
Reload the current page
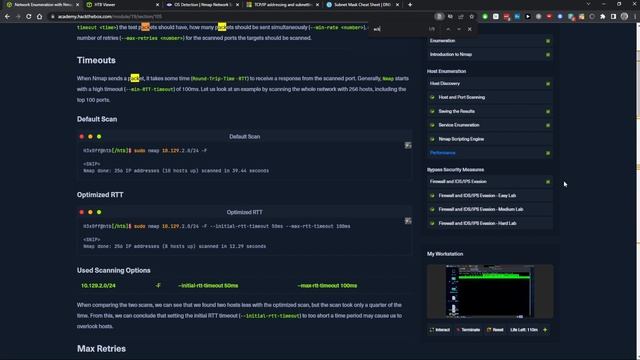tap(29, 17)
